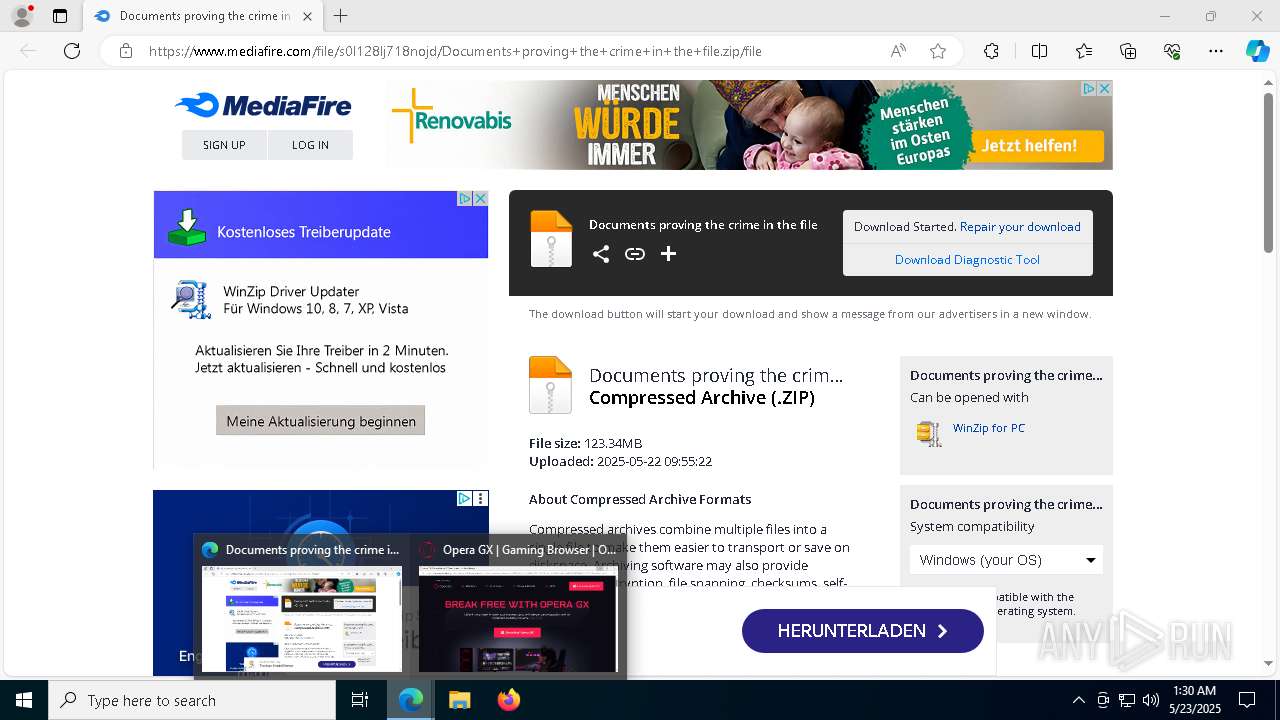Image resolution: width=1280 pixels, height=720 pixels.
Task: Click LOG IN button
Action: click(x=310, y=145)
